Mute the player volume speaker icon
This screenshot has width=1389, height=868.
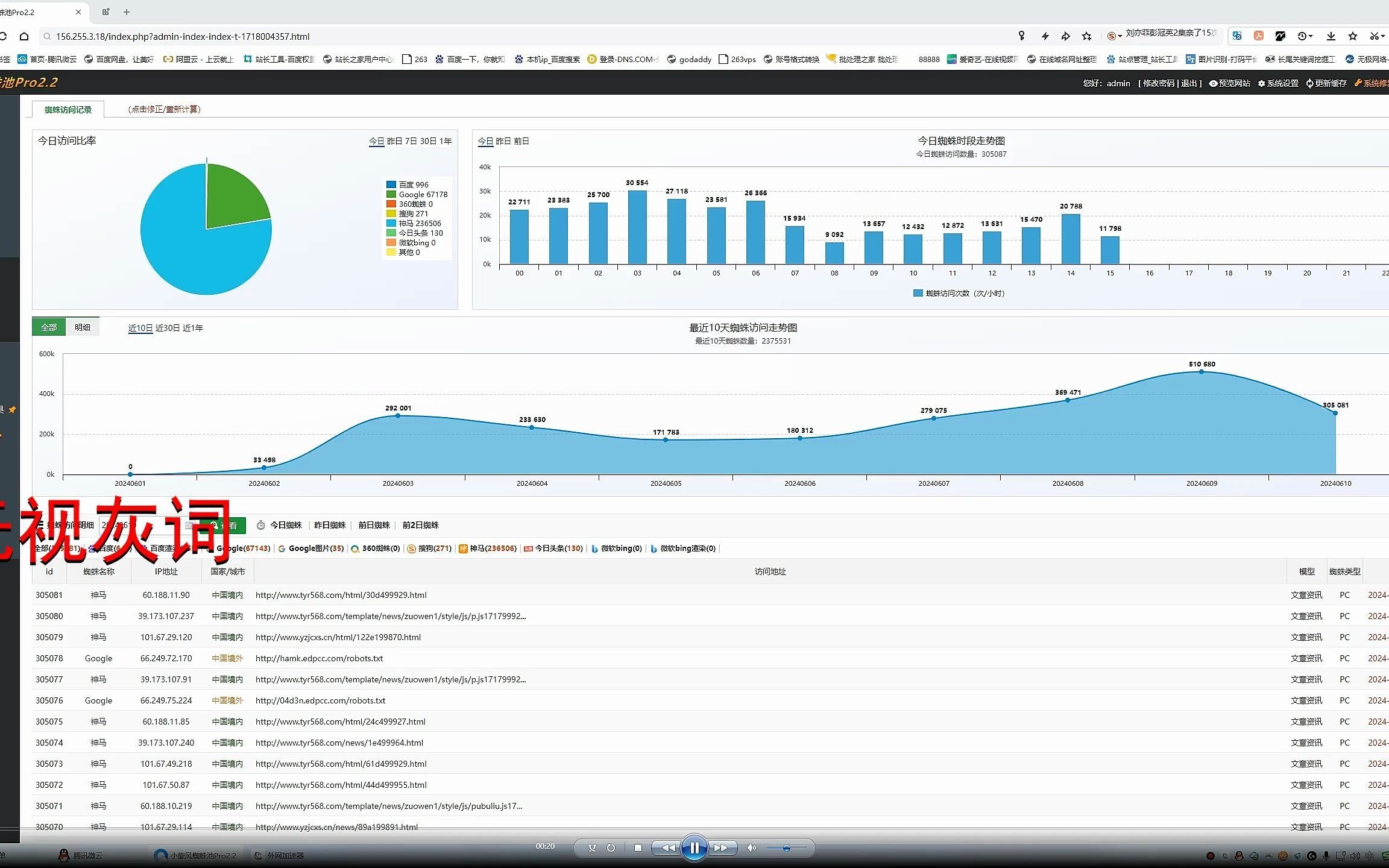[x=751, y=848]
